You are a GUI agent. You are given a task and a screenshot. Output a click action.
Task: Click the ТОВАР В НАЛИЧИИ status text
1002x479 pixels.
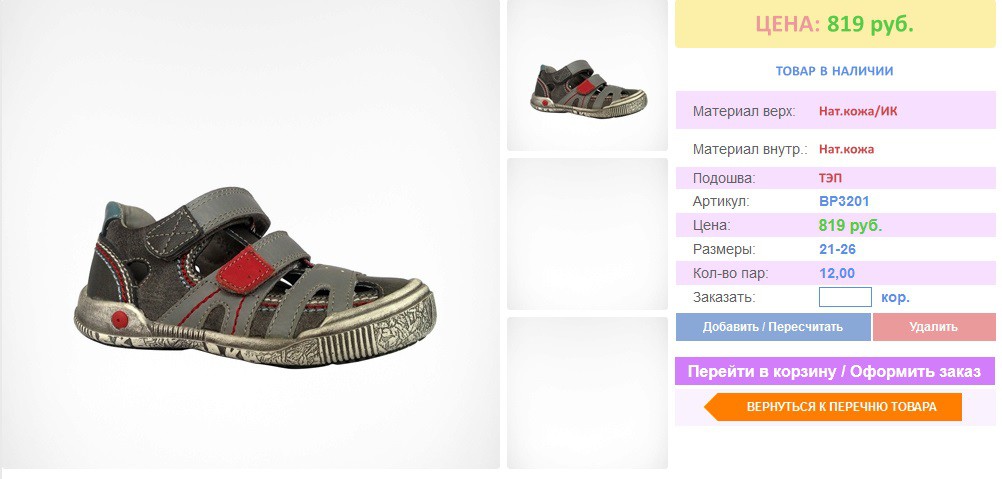click(835, 71)
